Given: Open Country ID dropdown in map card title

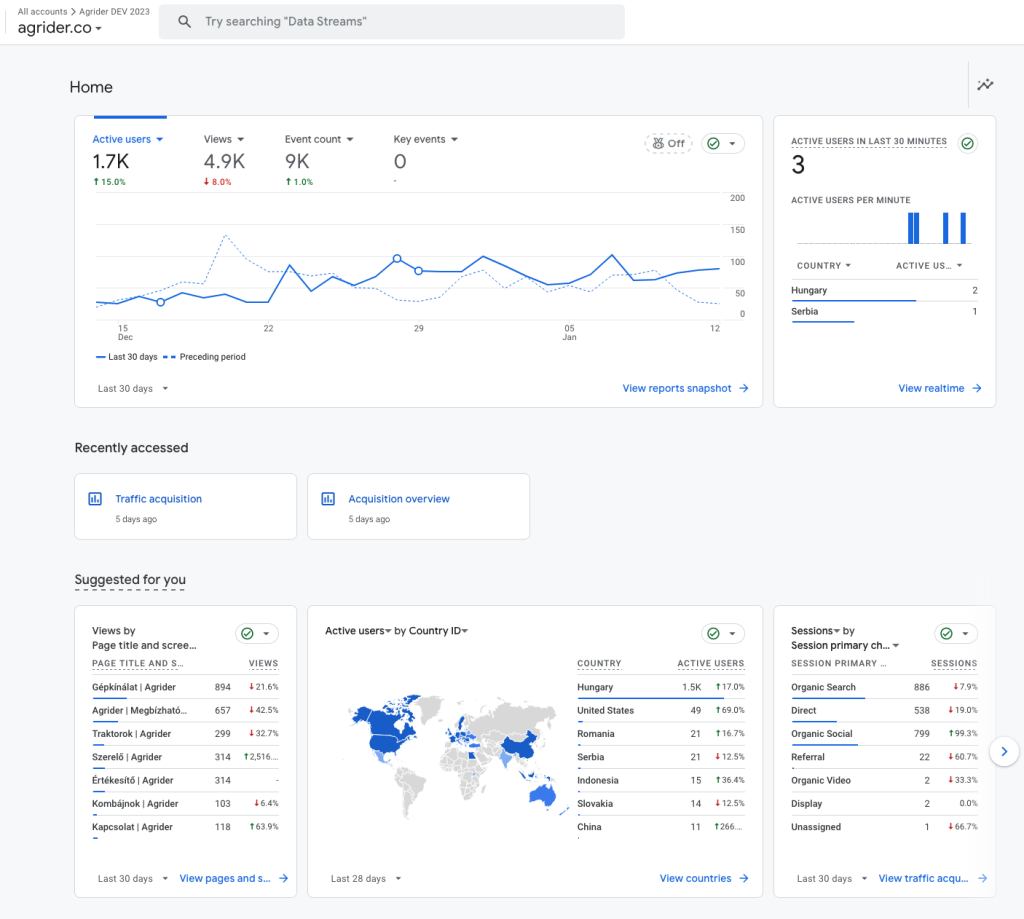Looking at the screenshot, I should tap(438, 631).
